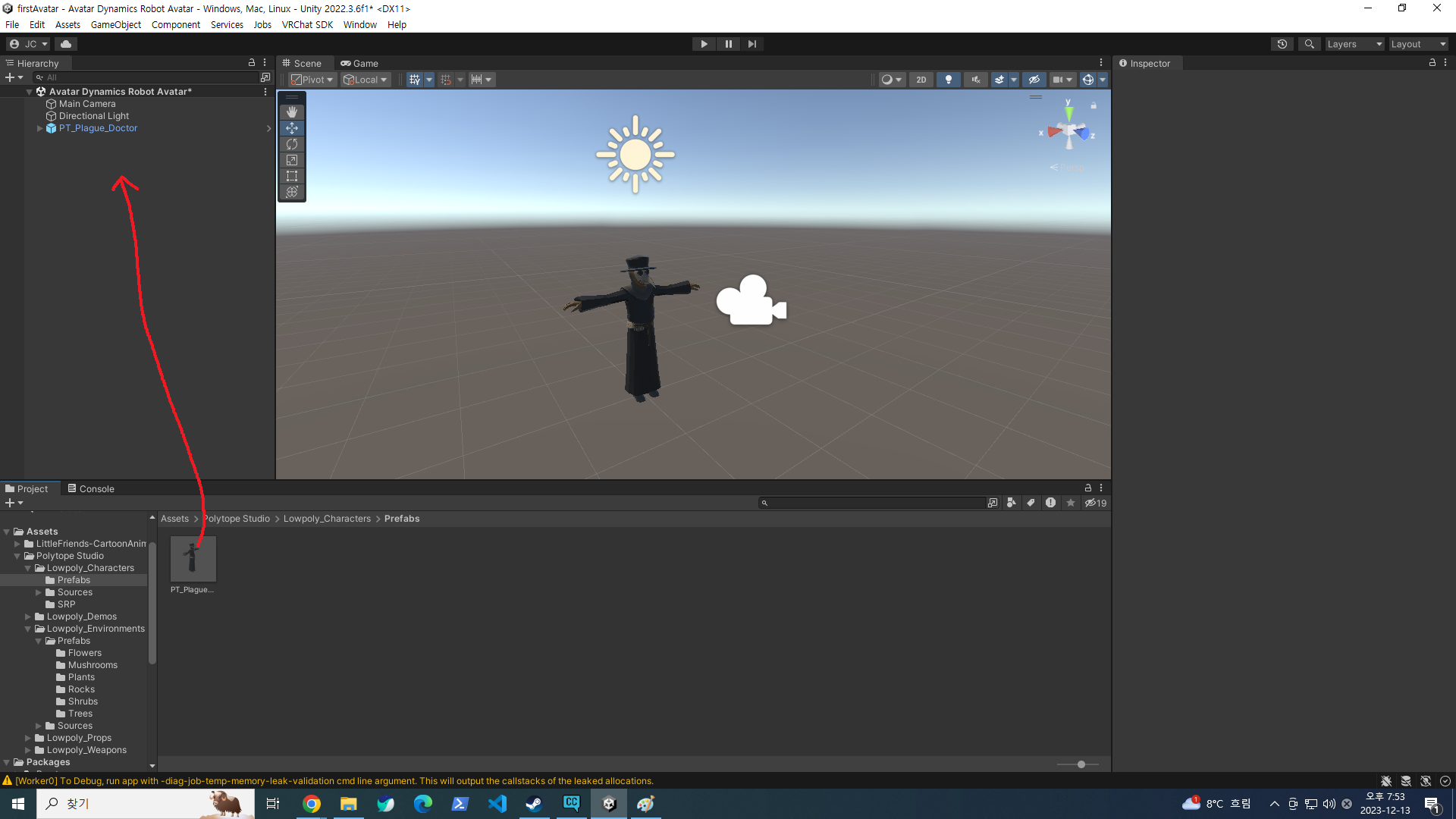Select PT_Plague prefab thumbnail

point(193,559)
